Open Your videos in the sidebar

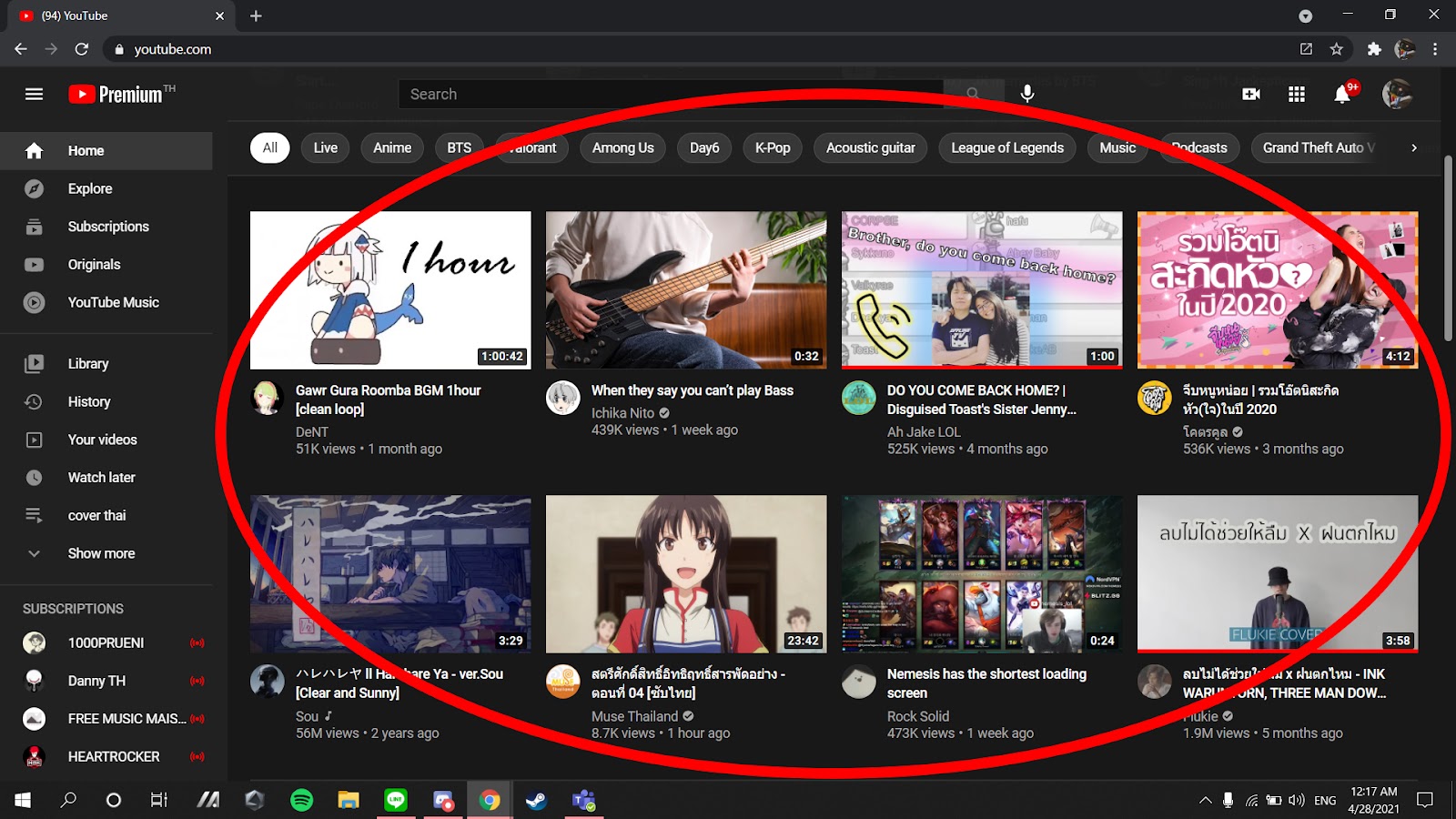106,440
